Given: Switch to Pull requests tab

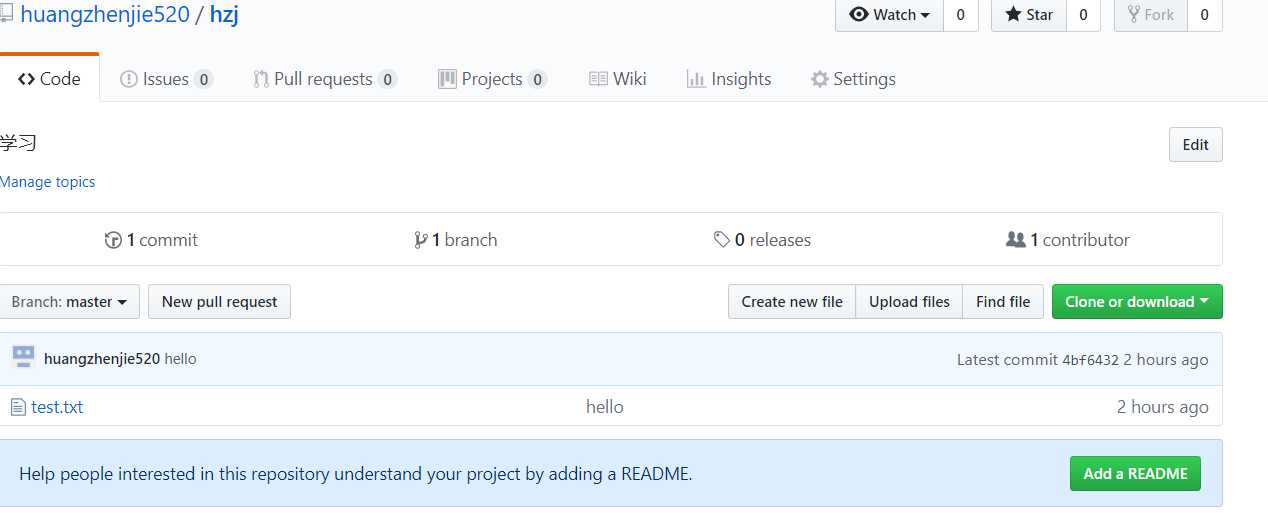Looking at the screenshot, I should tap(324, 79).
